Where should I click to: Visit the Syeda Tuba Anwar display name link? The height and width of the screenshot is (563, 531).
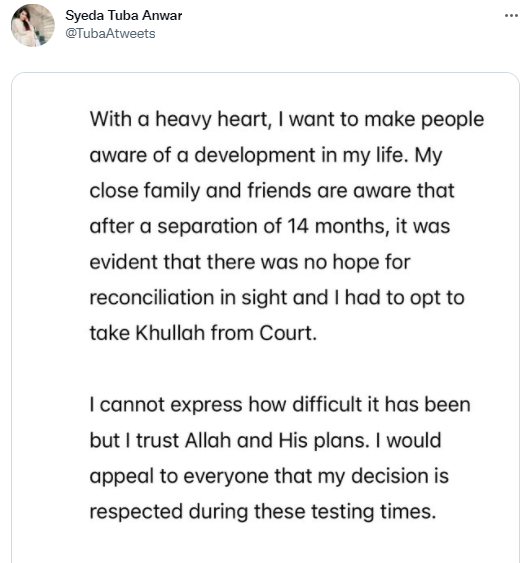pos(124,15)
